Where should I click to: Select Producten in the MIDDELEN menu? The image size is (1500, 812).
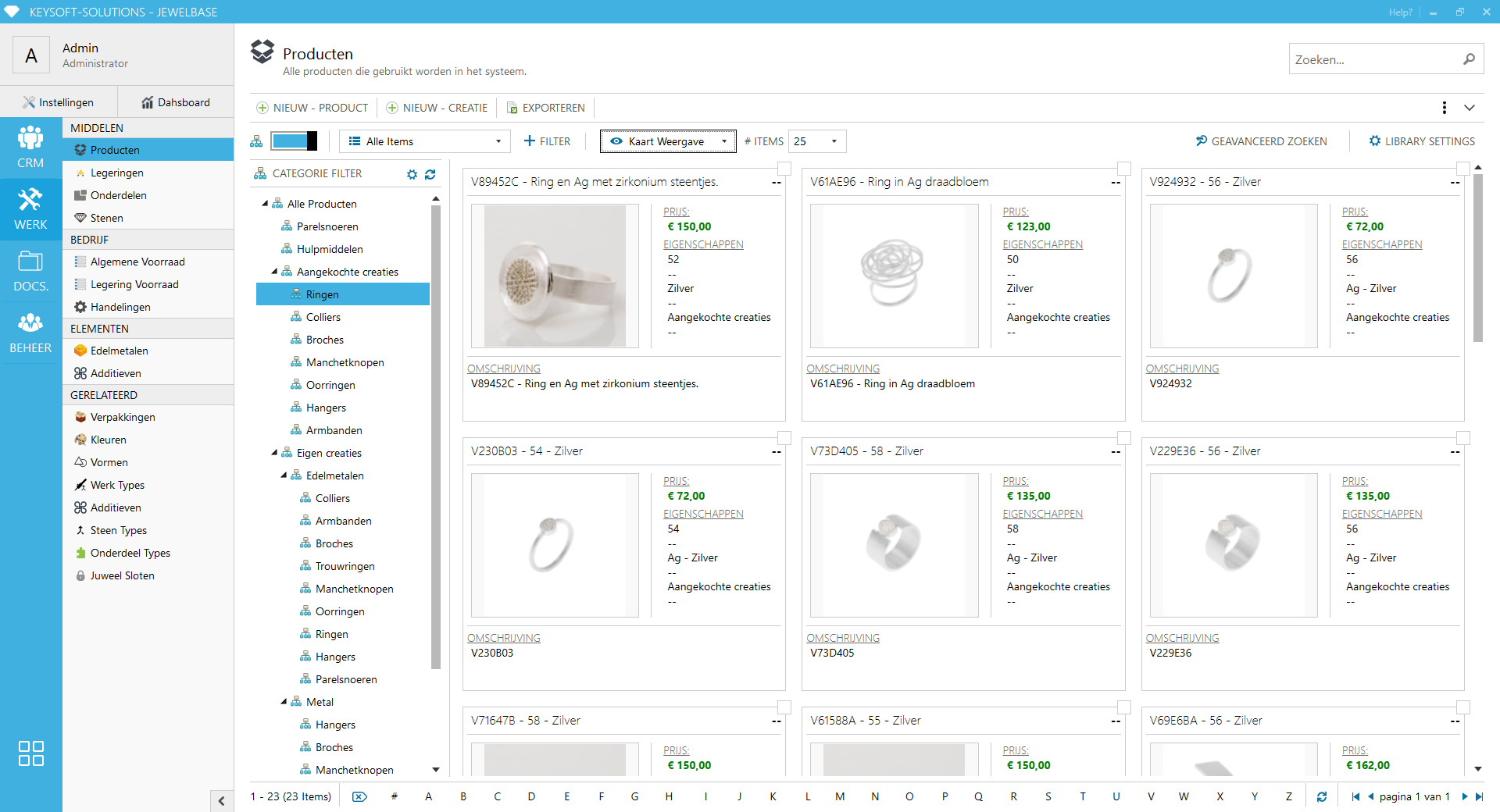point(148,150)
